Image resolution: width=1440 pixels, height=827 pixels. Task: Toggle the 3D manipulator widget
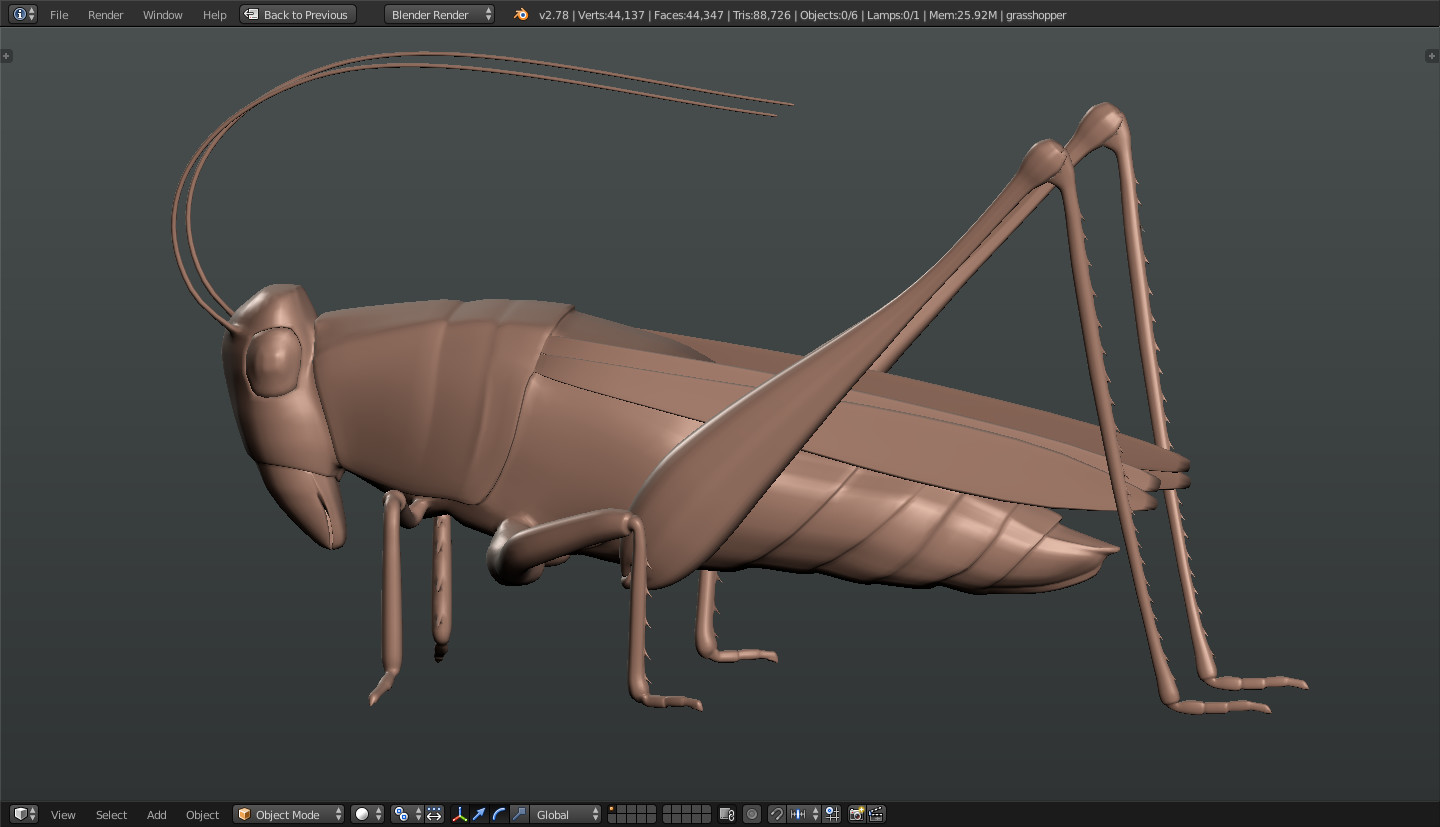460,814
